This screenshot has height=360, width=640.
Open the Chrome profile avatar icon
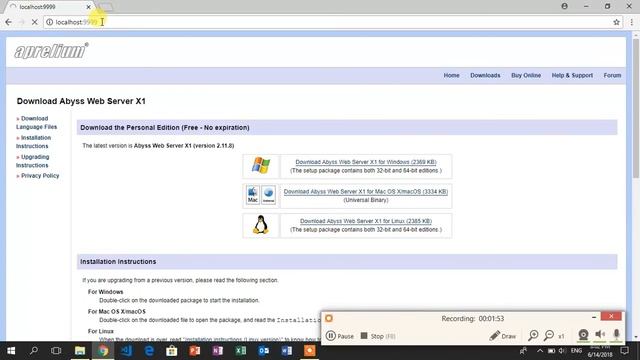click(x=564, y=7)
